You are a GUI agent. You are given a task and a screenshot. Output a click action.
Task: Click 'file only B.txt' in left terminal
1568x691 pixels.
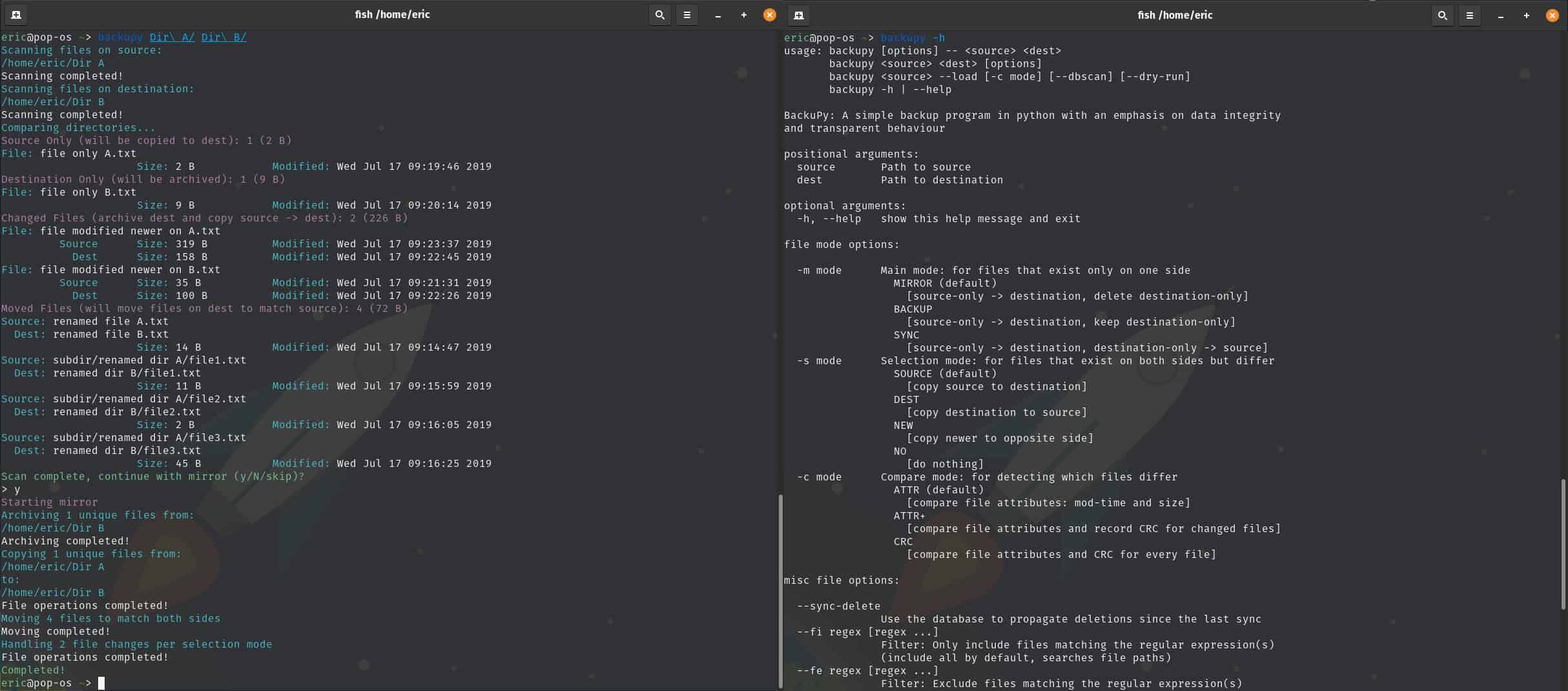(x=88, y=192)
